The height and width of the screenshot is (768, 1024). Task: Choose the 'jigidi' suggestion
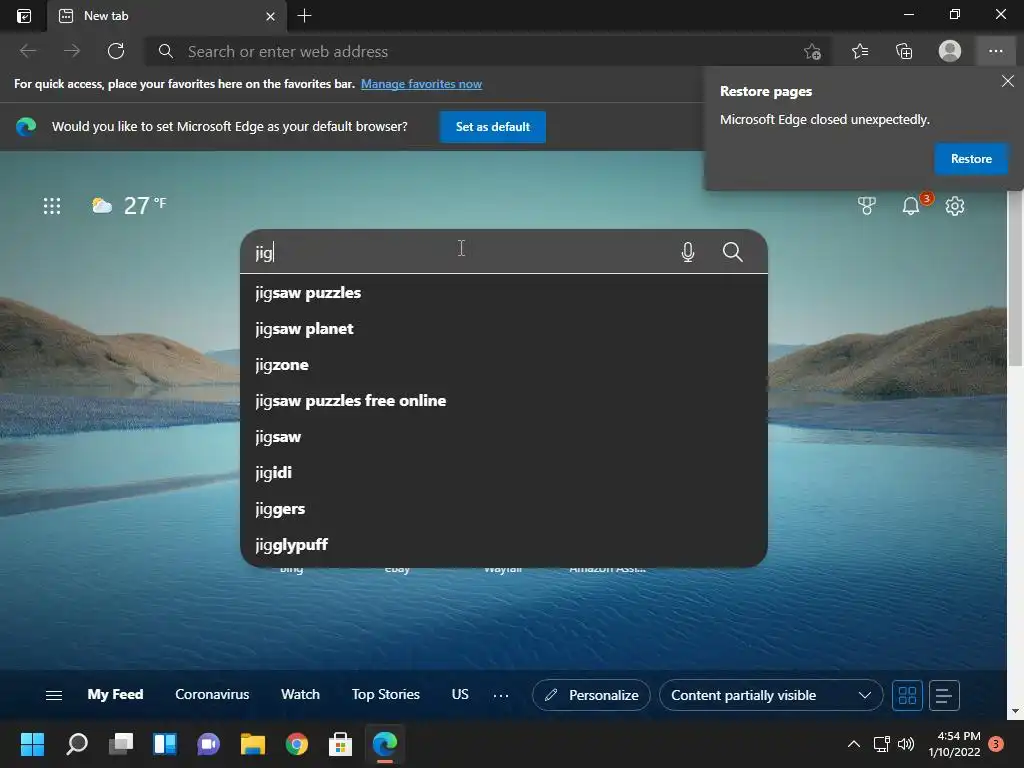pyautogui.click(x=504, y=472)
